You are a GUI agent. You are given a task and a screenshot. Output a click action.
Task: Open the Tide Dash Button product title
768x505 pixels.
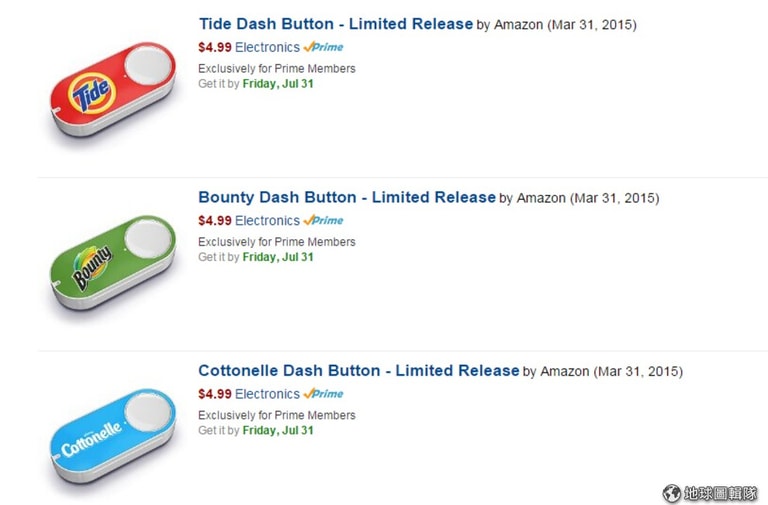335,24
